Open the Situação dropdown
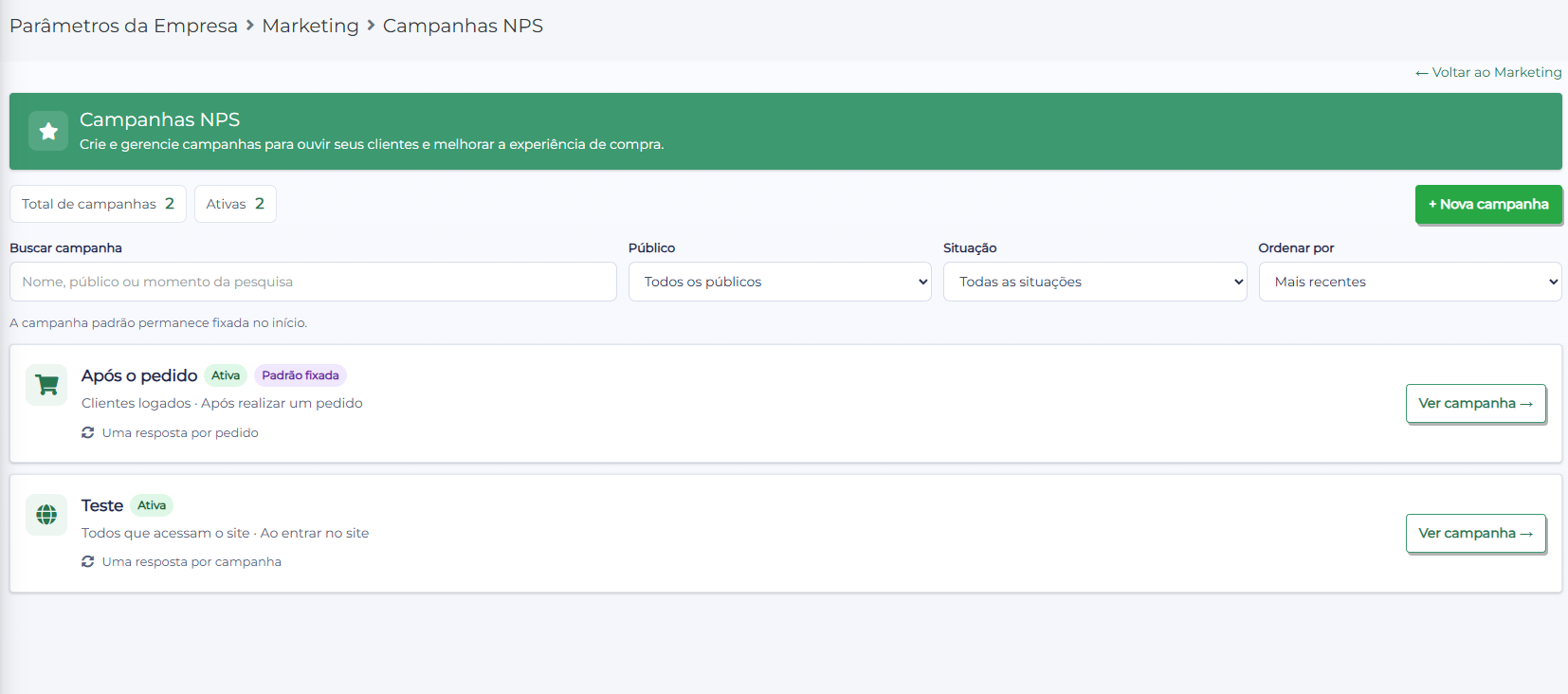This screenshot has width=1568, height=694. click(x=1095, y=282)
